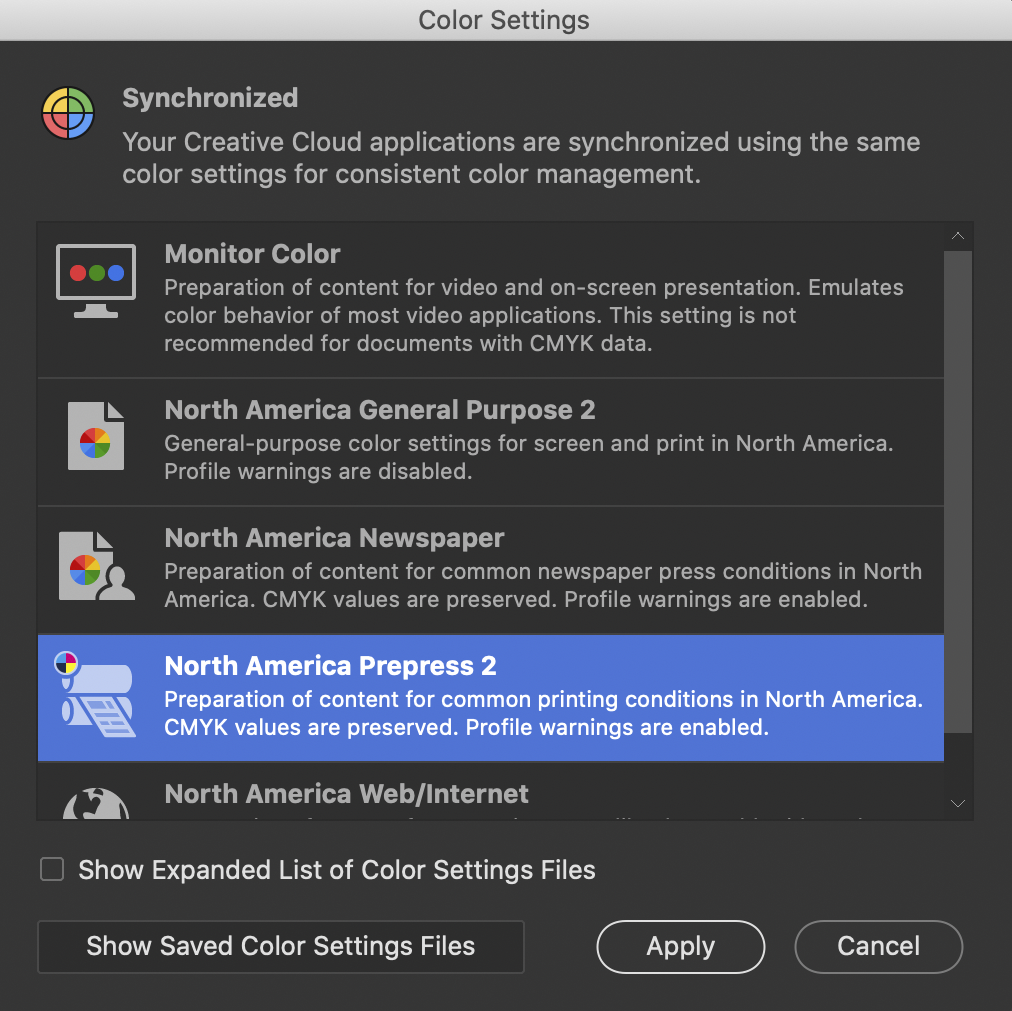Click the 'Show Expanded List of Color Settings Files' label
Screen dimensions: 1012x1011
[x=337, y=870]
